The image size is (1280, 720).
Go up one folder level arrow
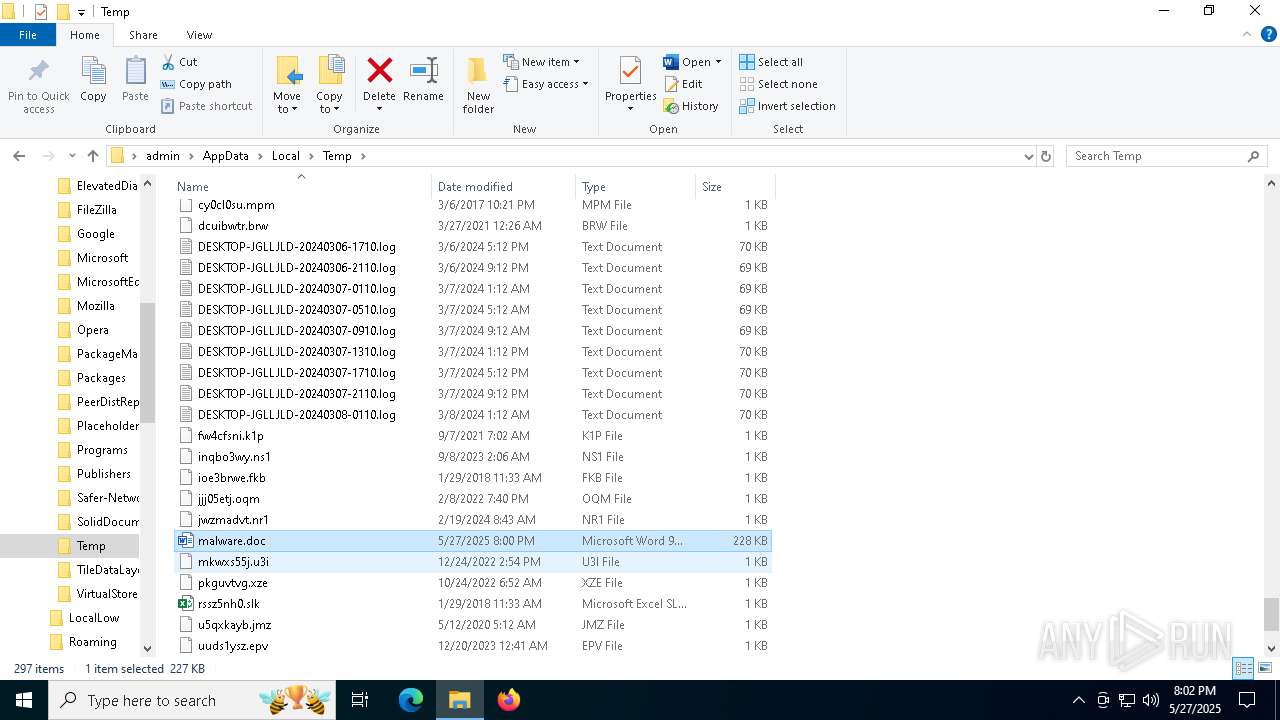(93, 156)
